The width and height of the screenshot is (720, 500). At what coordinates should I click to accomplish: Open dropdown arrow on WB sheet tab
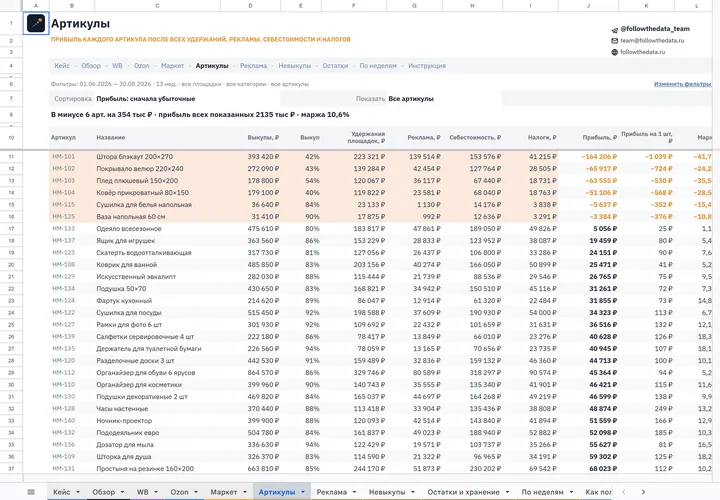(156, 492)
